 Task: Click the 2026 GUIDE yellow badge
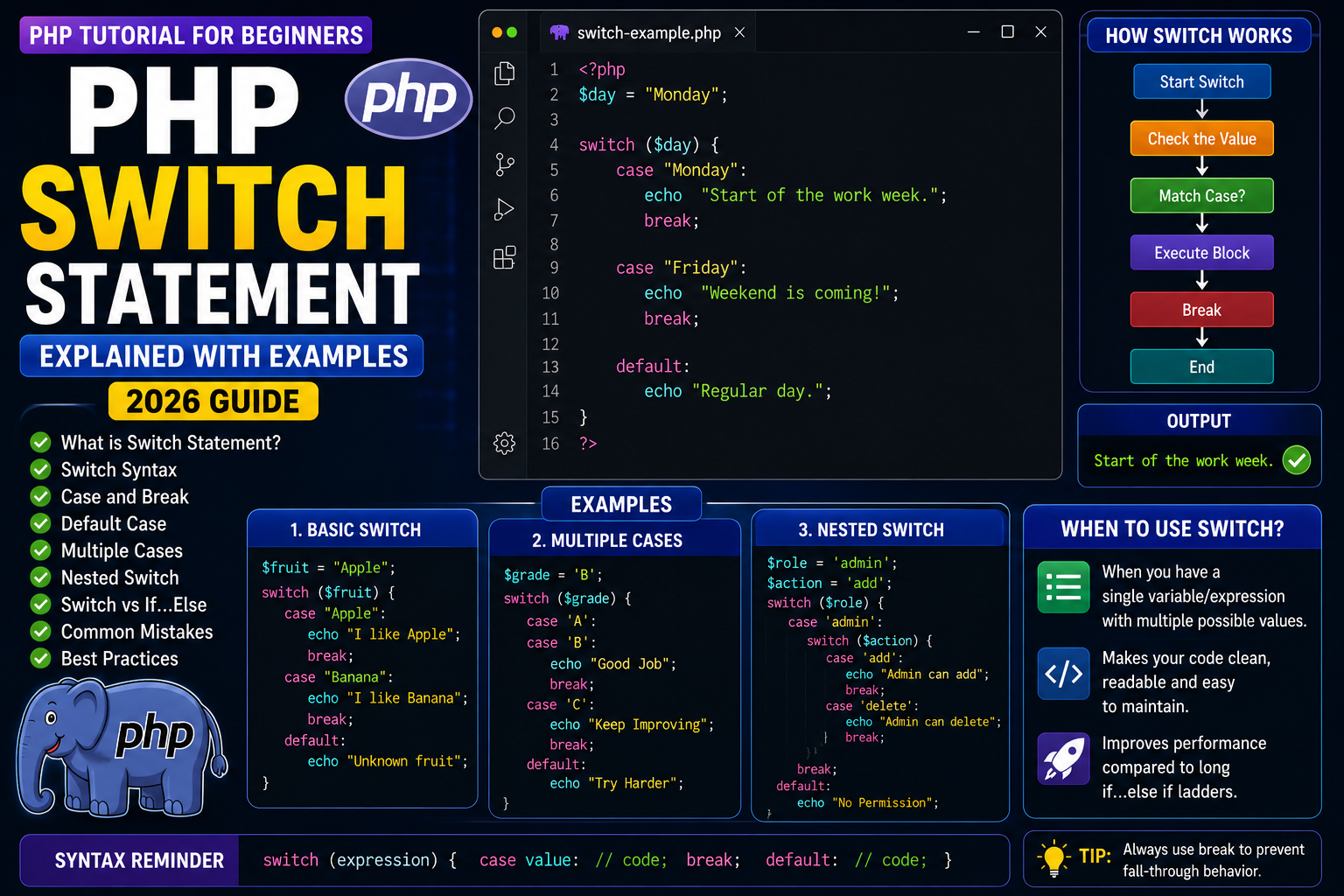tap(213, 402)
